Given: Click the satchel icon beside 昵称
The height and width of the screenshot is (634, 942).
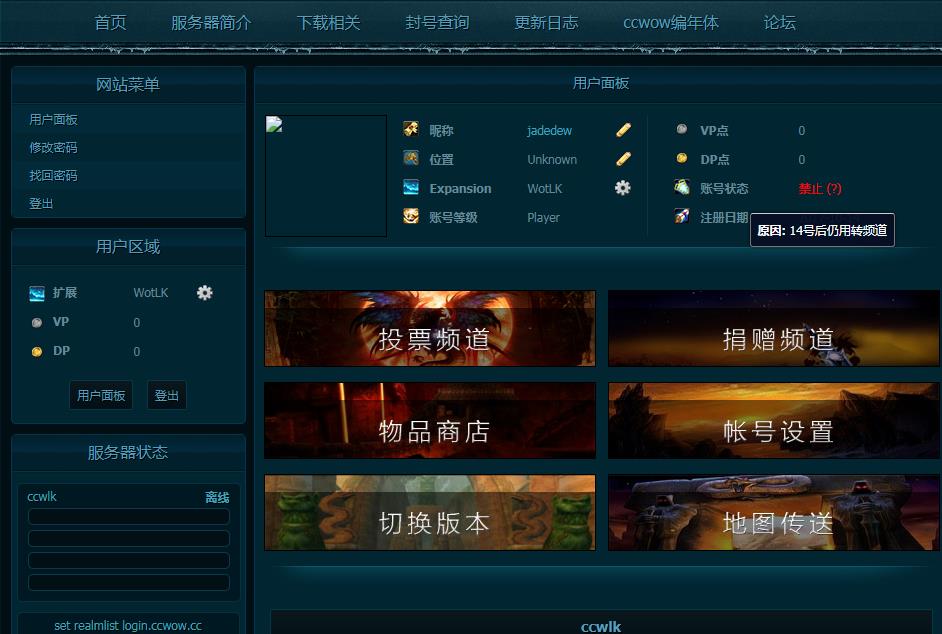Looking at the screenshot, I should [x=410, y=129].
